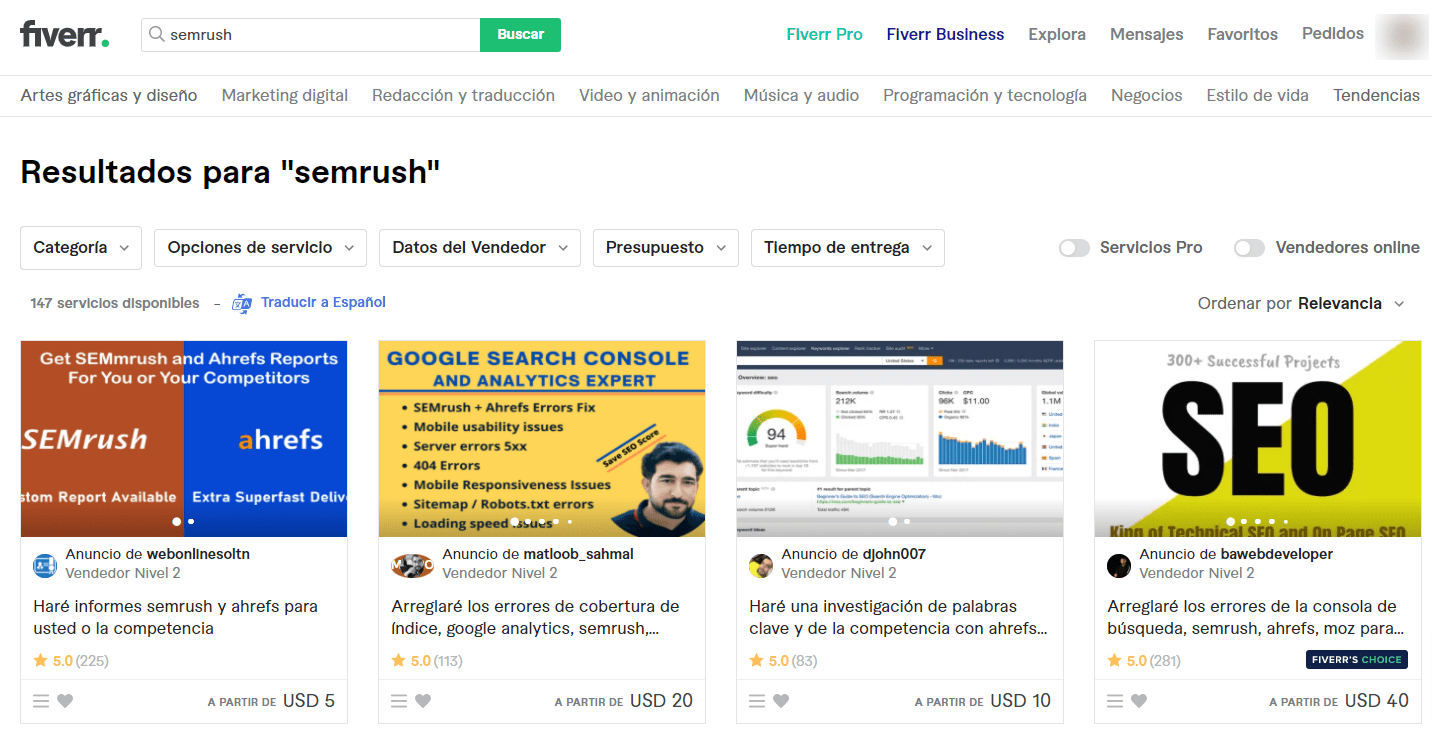Open Programación y tecnología category

[985, 95]
